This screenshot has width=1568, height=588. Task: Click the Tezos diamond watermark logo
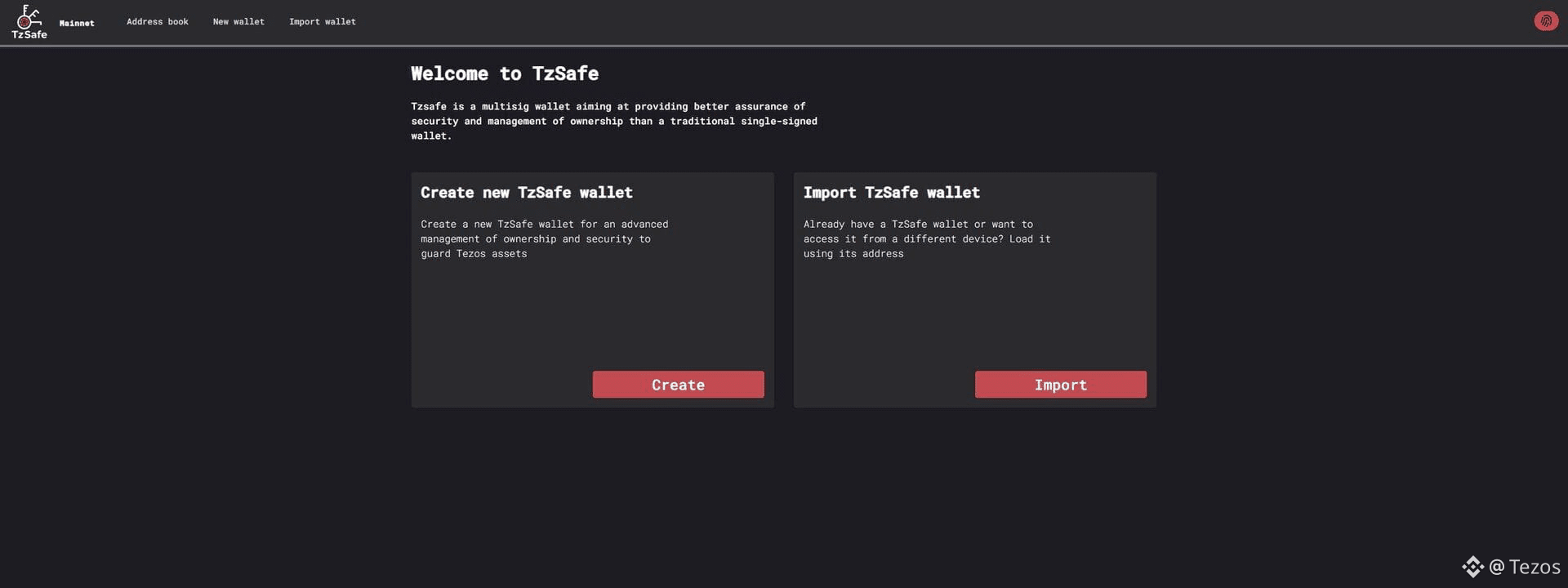click(1472, 567)
